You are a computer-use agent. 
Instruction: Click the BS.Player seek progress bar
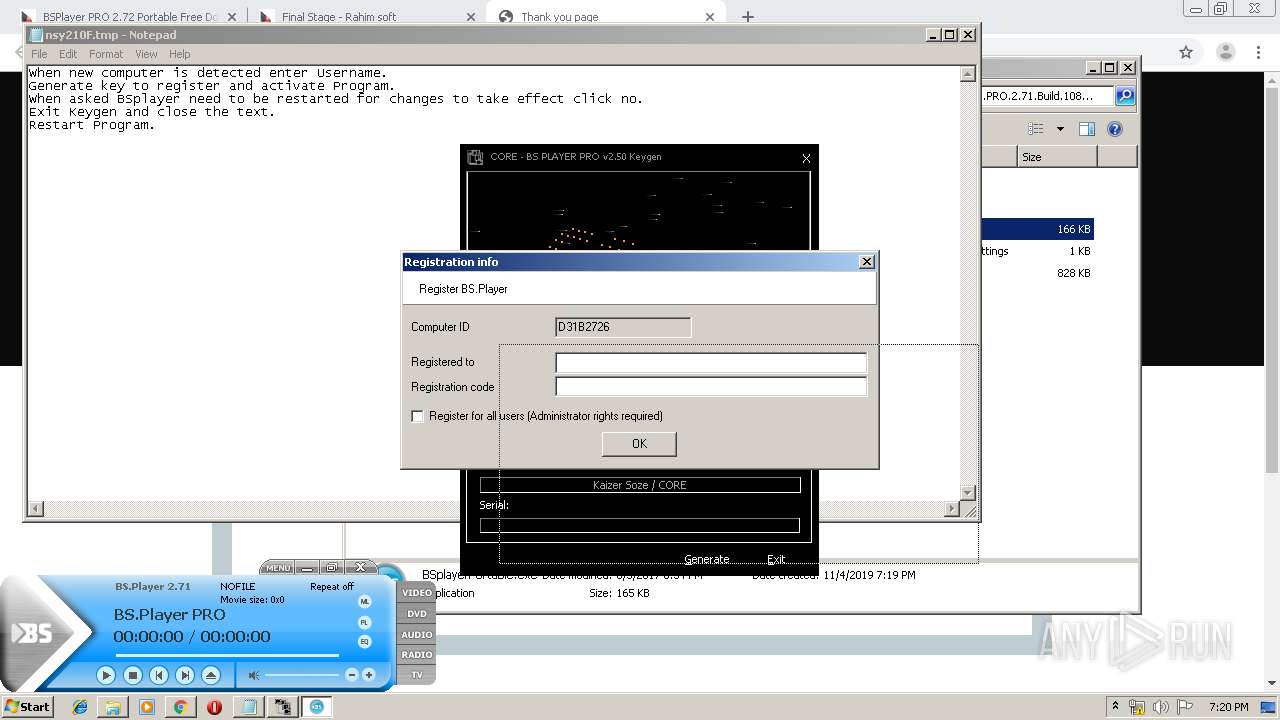(x=227, y=655)
